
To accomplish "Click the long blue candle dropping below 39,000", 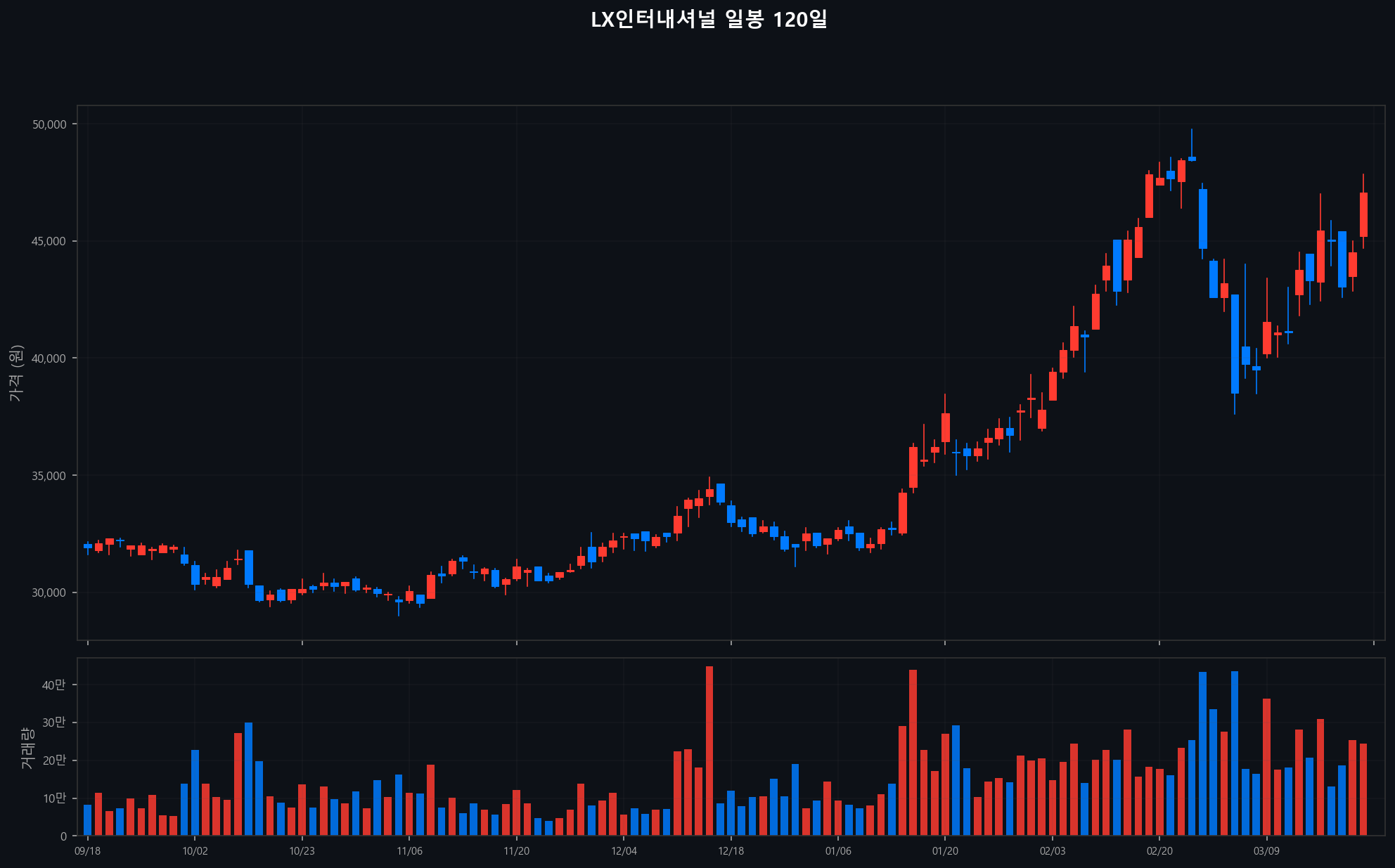I will click(1235, 344).
